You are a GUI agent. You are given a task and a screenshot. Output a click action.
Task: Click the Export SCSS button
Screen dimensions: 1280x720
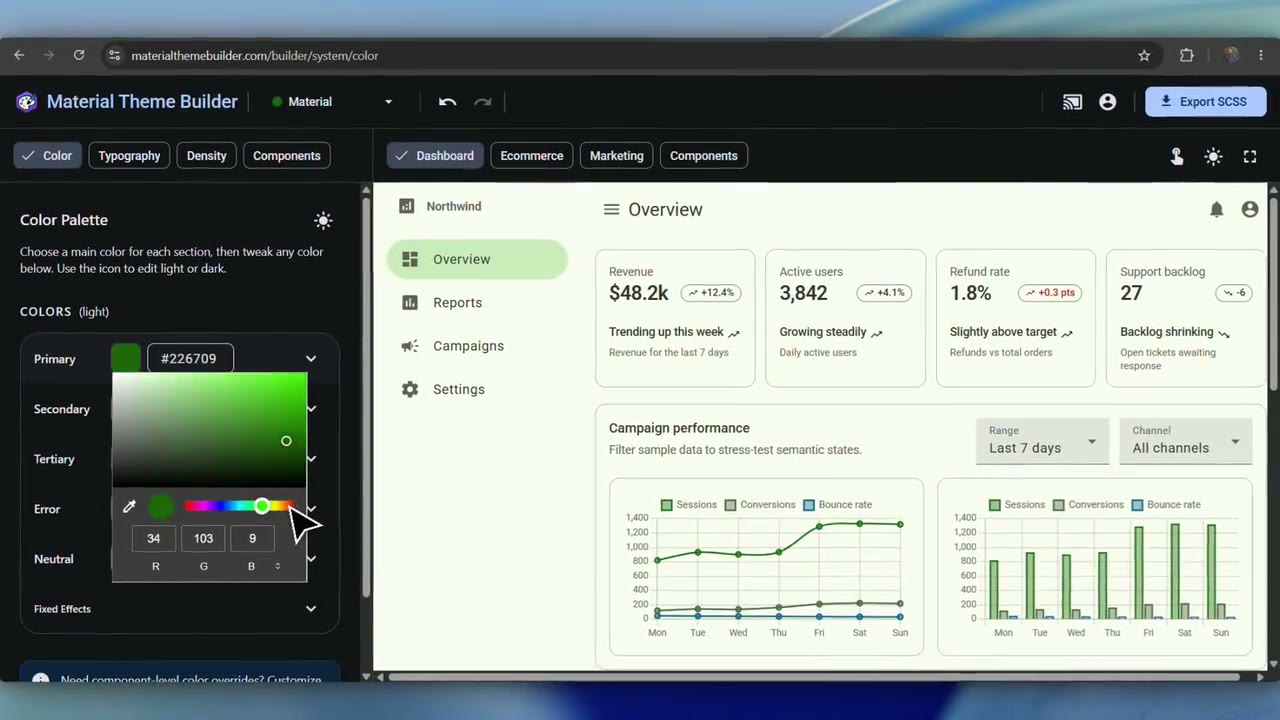1205,102
